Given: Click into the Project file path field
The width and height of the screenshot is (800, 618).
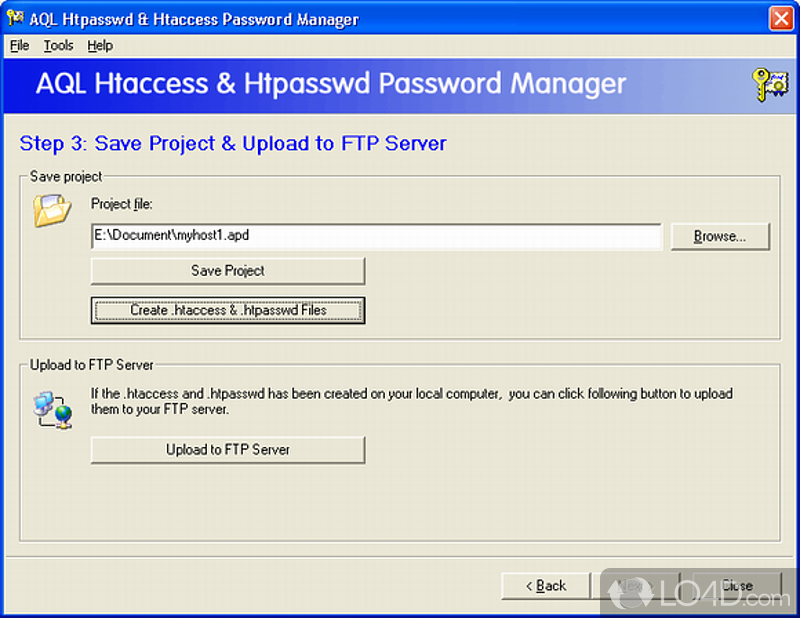Looking at the screenshot, I should [x=377, y=236].
